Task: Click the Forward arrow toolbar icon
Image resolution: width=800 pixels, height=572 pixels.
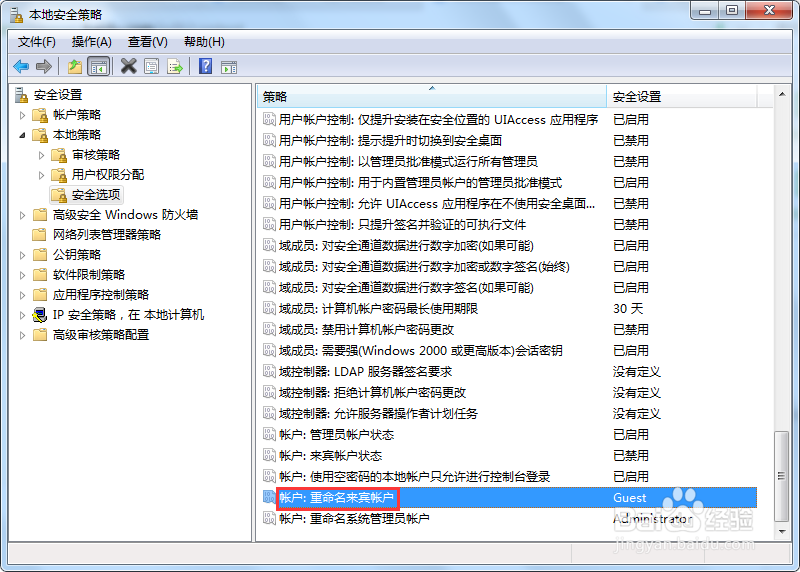Action: [x=44, y=66]
